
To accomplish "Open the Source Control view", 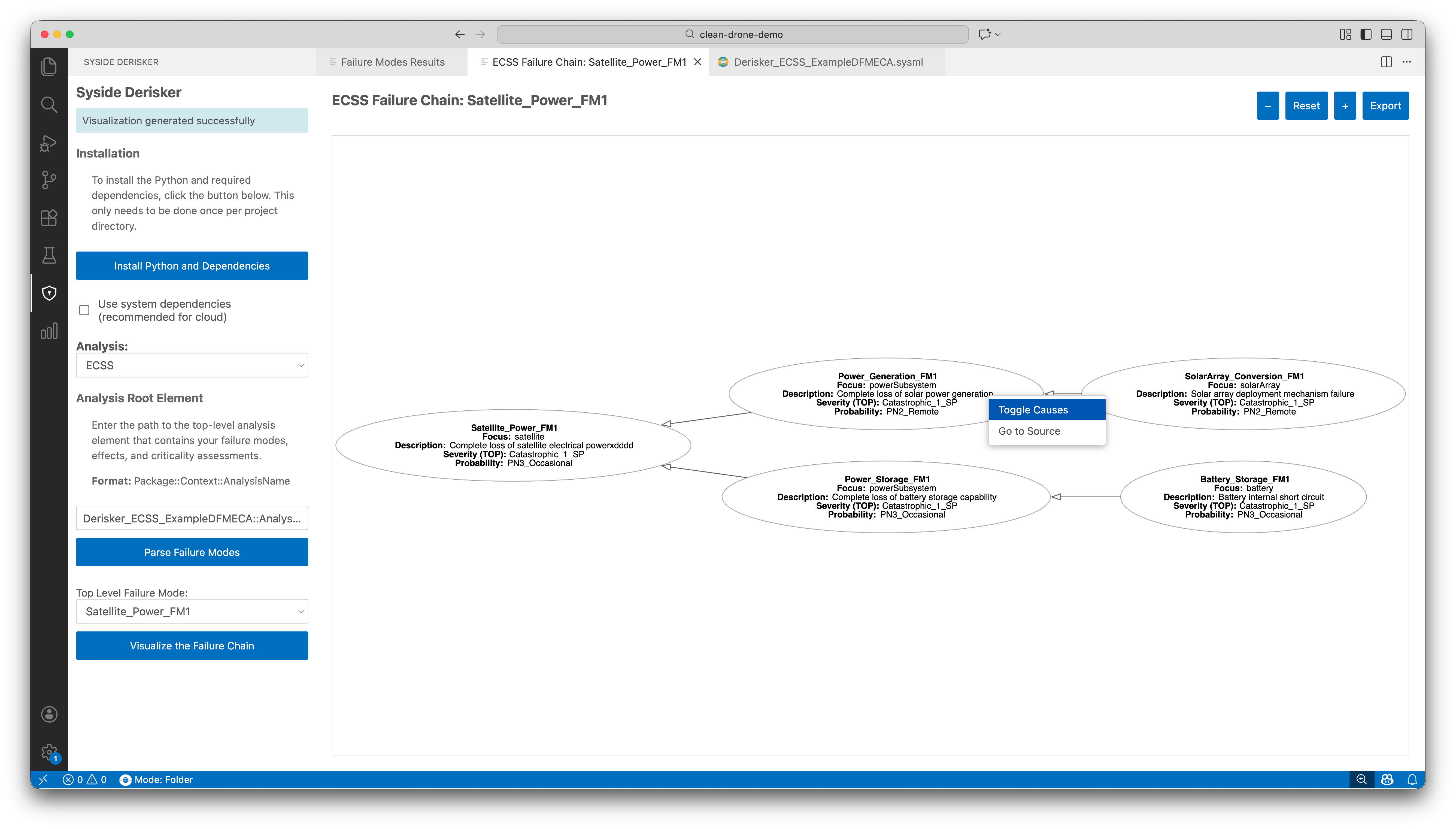I will tap(49, 180).
